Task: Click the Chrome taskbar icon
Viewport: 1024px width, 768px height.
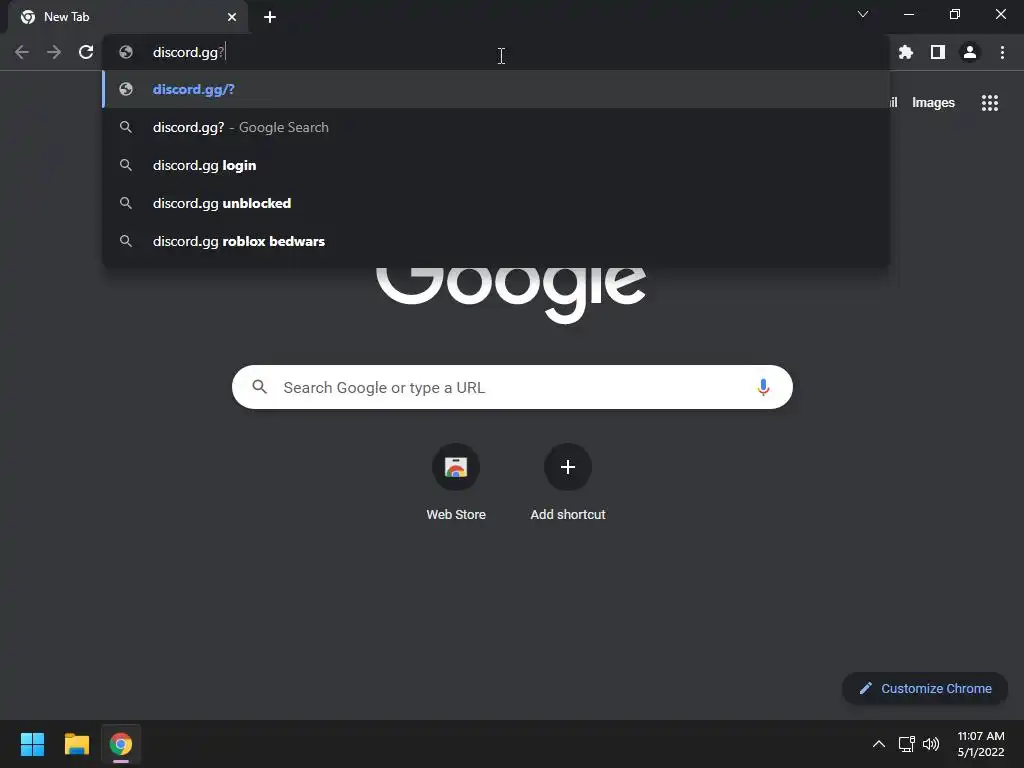Action: (x=121, y=744)
